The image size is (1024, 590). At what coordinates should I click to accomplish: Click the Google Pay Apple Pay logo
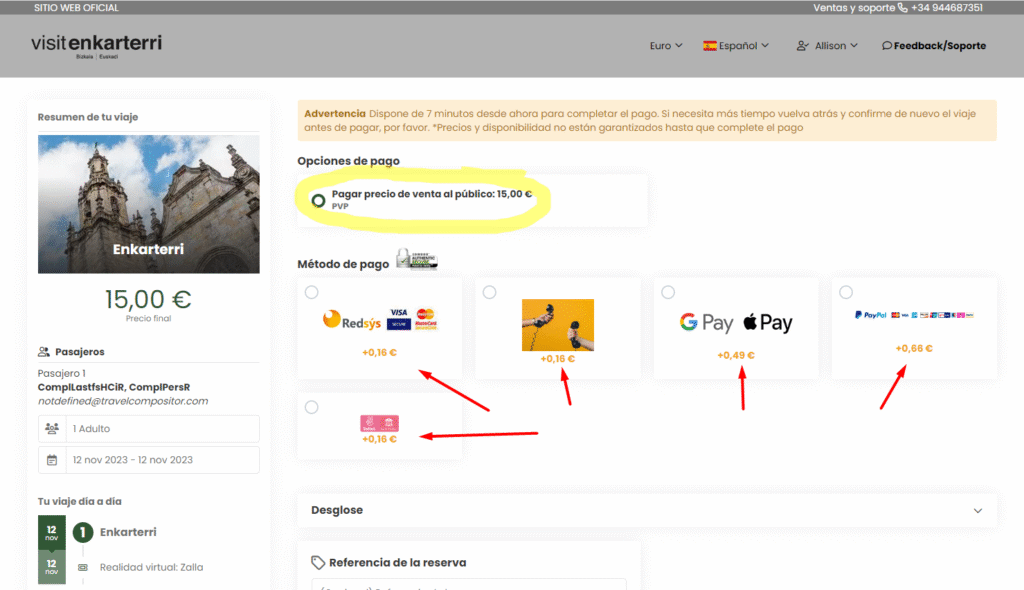coord(735,322)
